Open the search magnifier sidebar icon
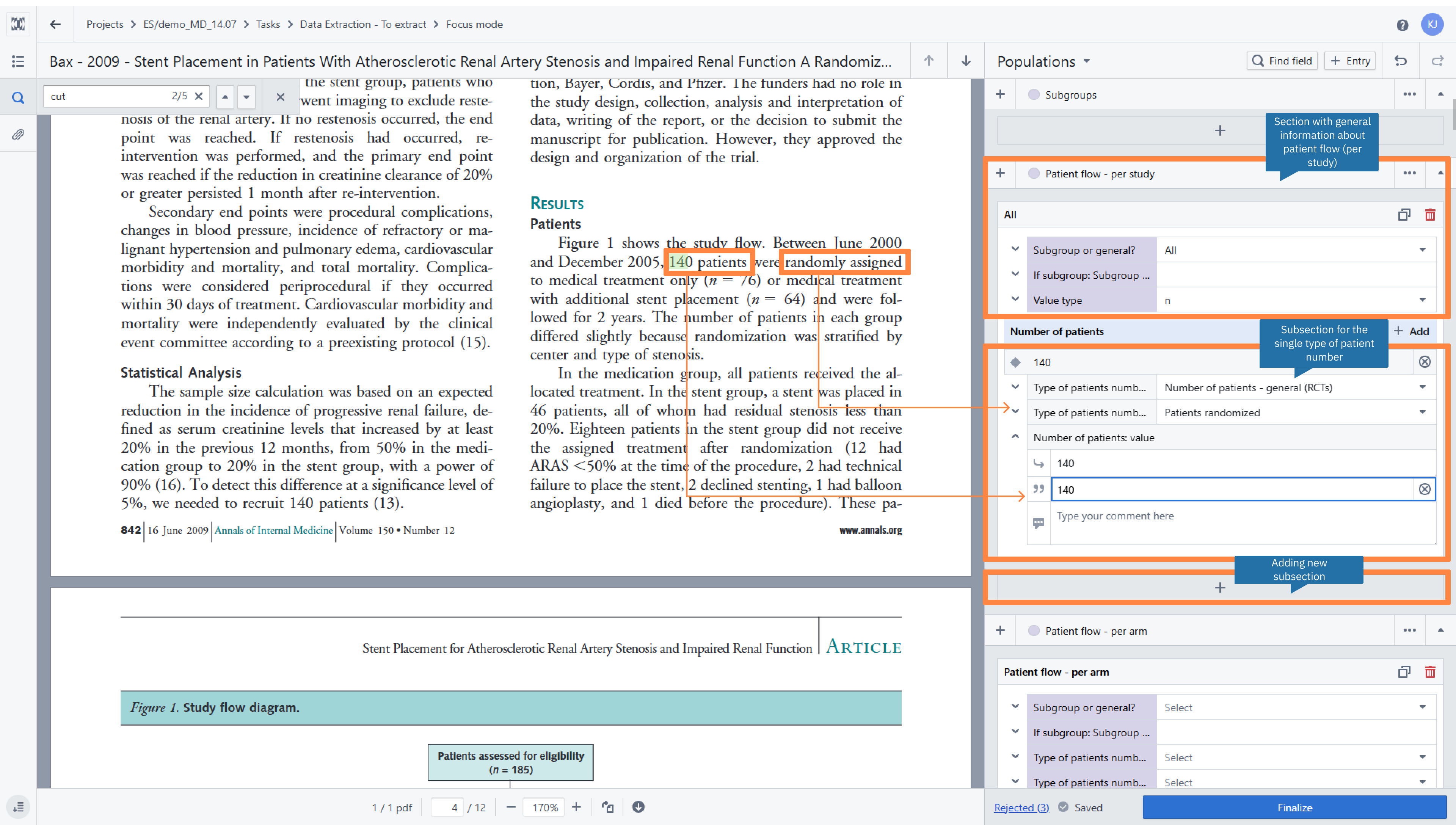The width and height of the screenshot is (1456, 825). (x=18, y=97)
